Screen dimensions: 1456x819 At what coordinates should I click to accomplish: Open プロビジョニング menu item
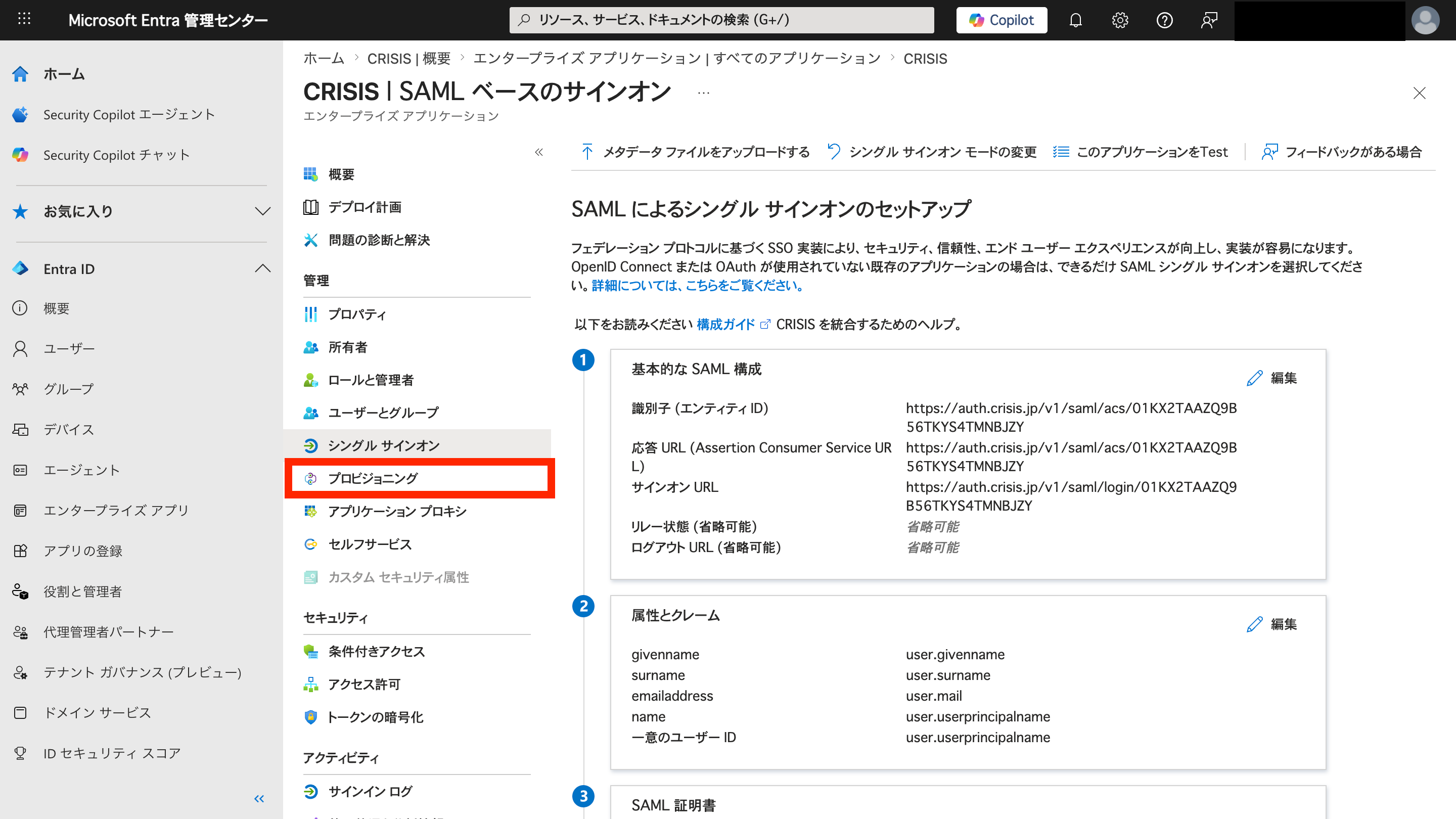click(420, 479)
